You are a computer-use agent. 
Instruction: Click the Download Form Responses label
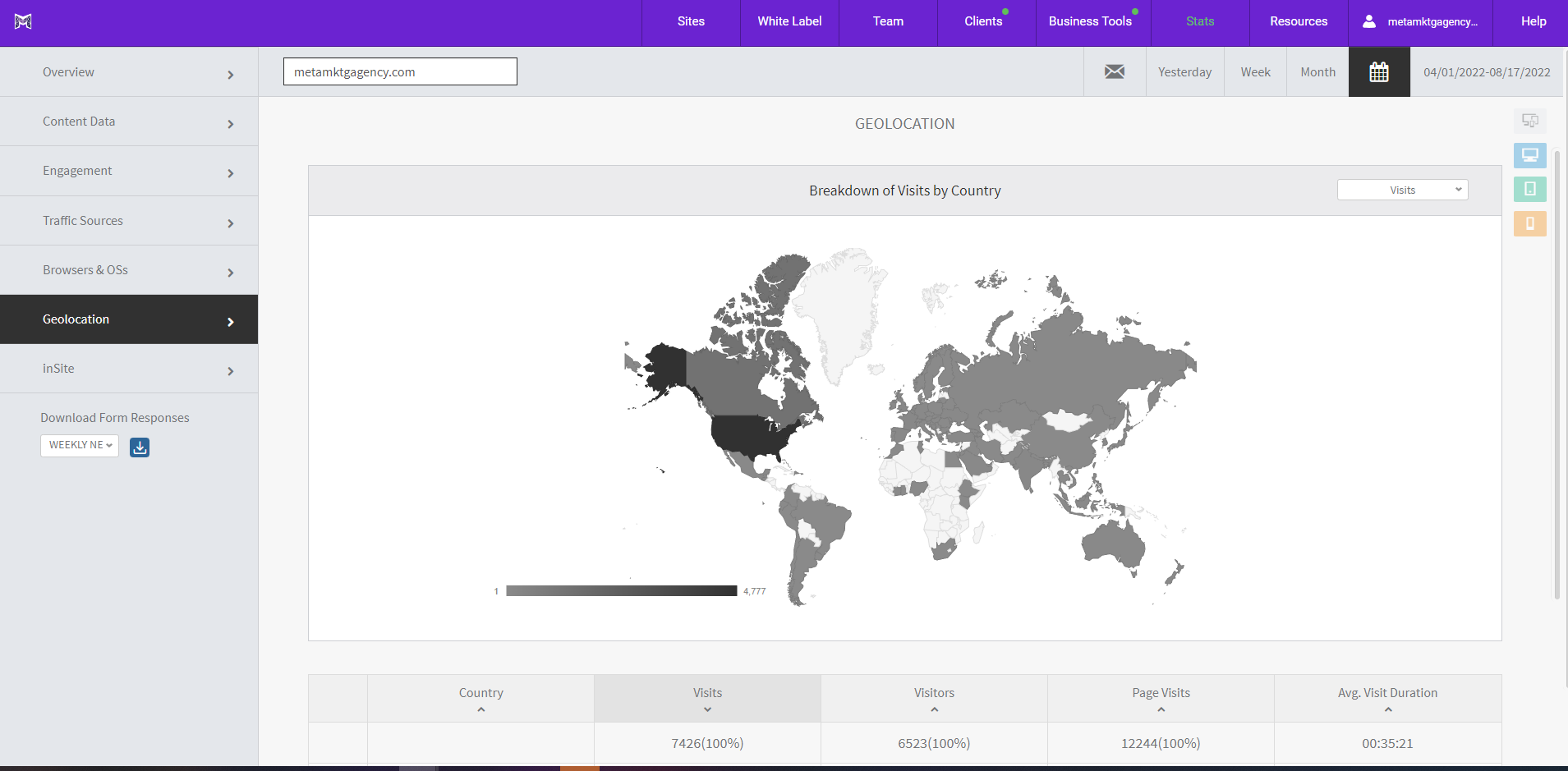coord(115,418)
